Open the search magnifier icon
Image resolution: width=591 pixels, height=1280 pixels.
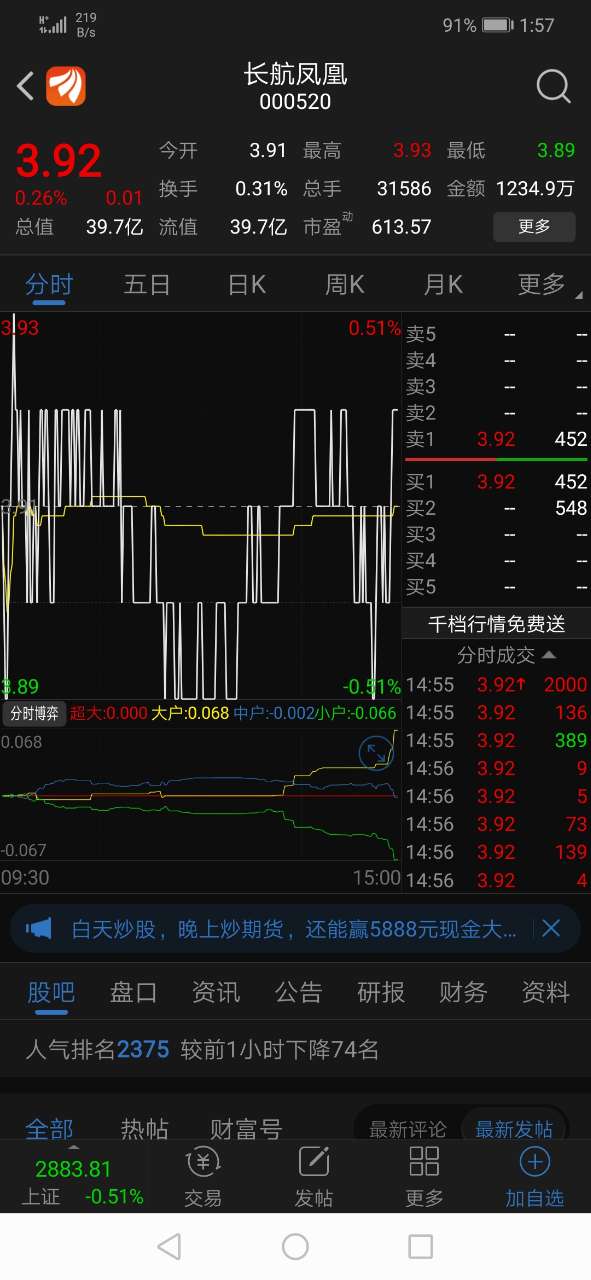(x=553, y=86)
